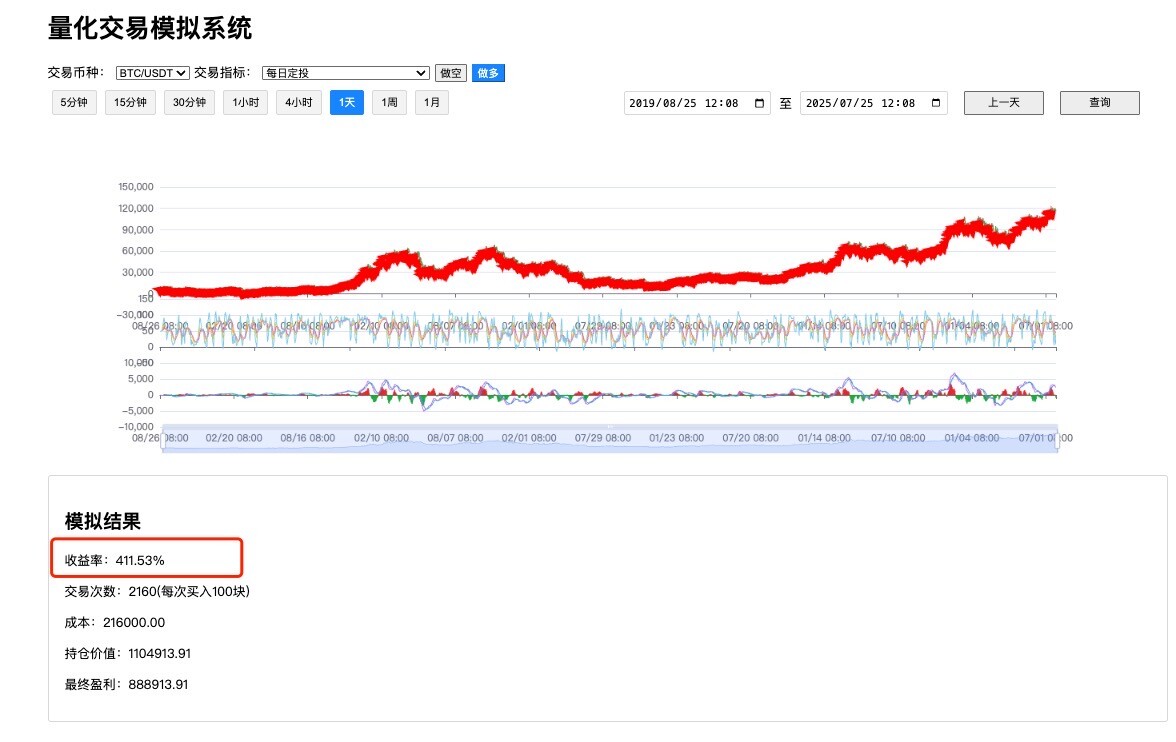This screenshot has width=1176, height=742.
Task: Expand the BTC/USDT trading pair dropdown
Action: click(153, 73)
